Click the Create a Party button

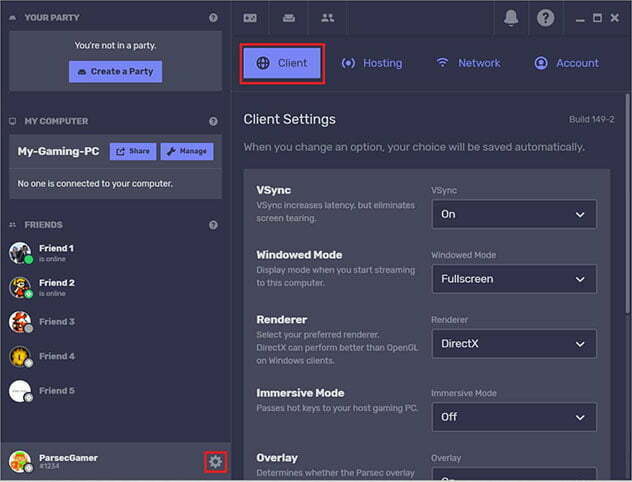click(116, 72)
